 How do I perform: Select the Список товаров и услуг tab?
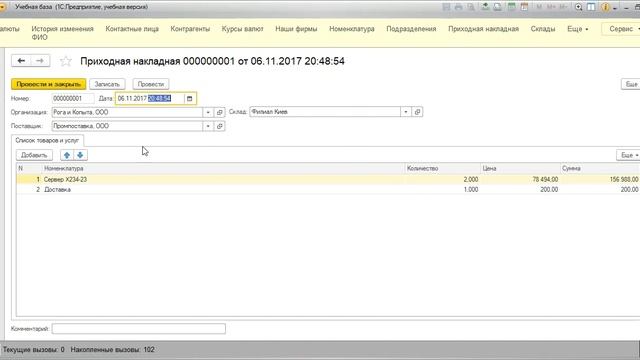click(47, 140)
